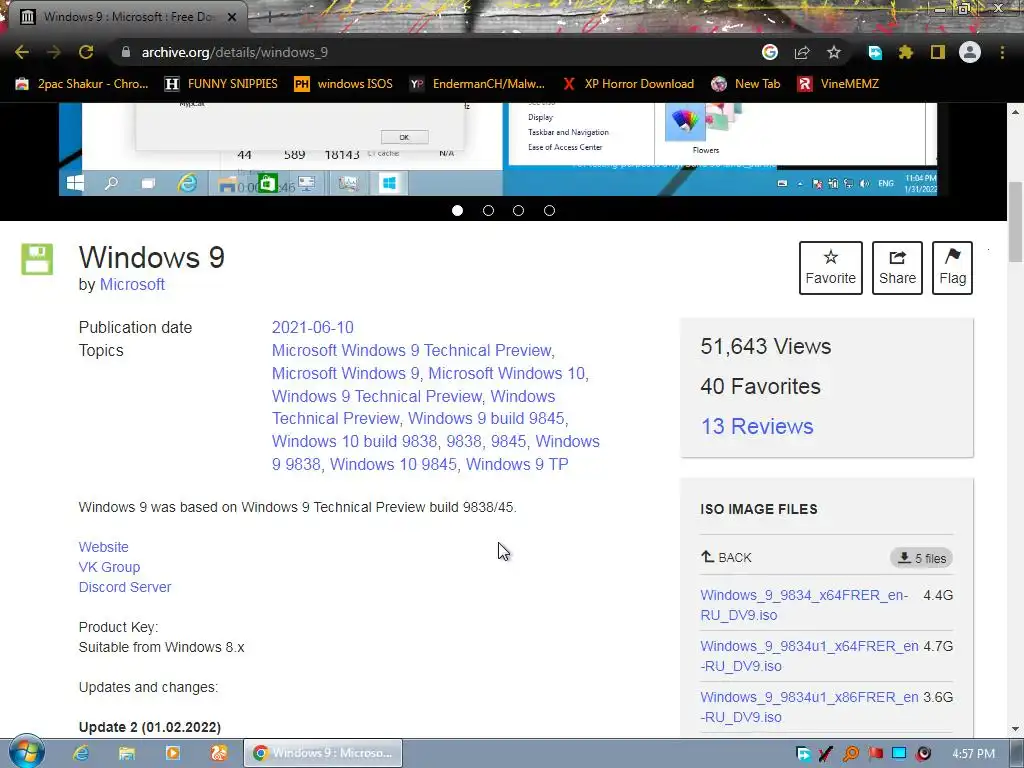Viewport: 1024px width, 768px height.
Task: Download all with the 5 files button
Action: tap(921, 558)
